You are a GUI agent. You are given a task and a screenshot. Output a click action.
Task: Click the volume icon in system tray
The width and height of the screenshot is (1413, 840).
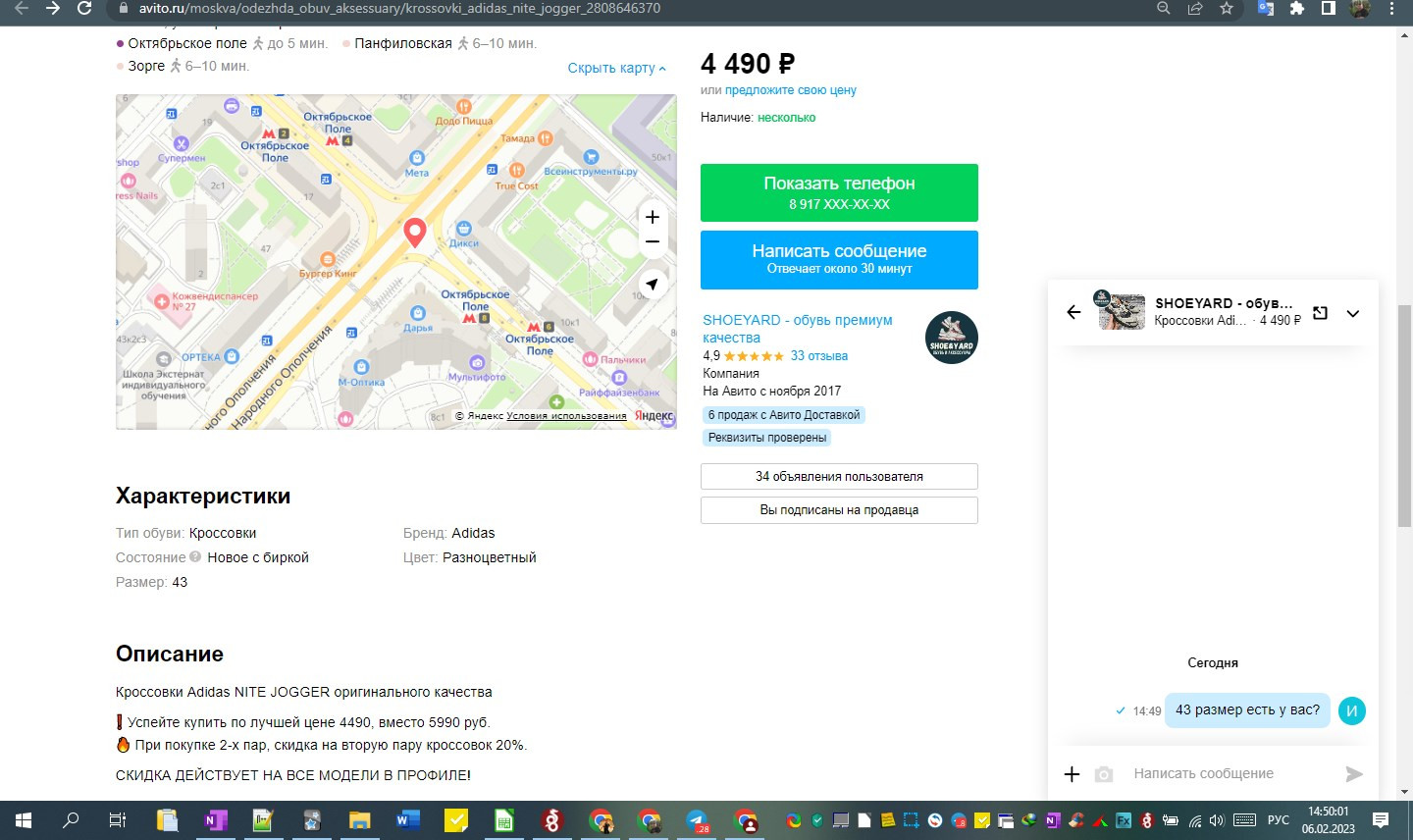[x=1217, y=820]
